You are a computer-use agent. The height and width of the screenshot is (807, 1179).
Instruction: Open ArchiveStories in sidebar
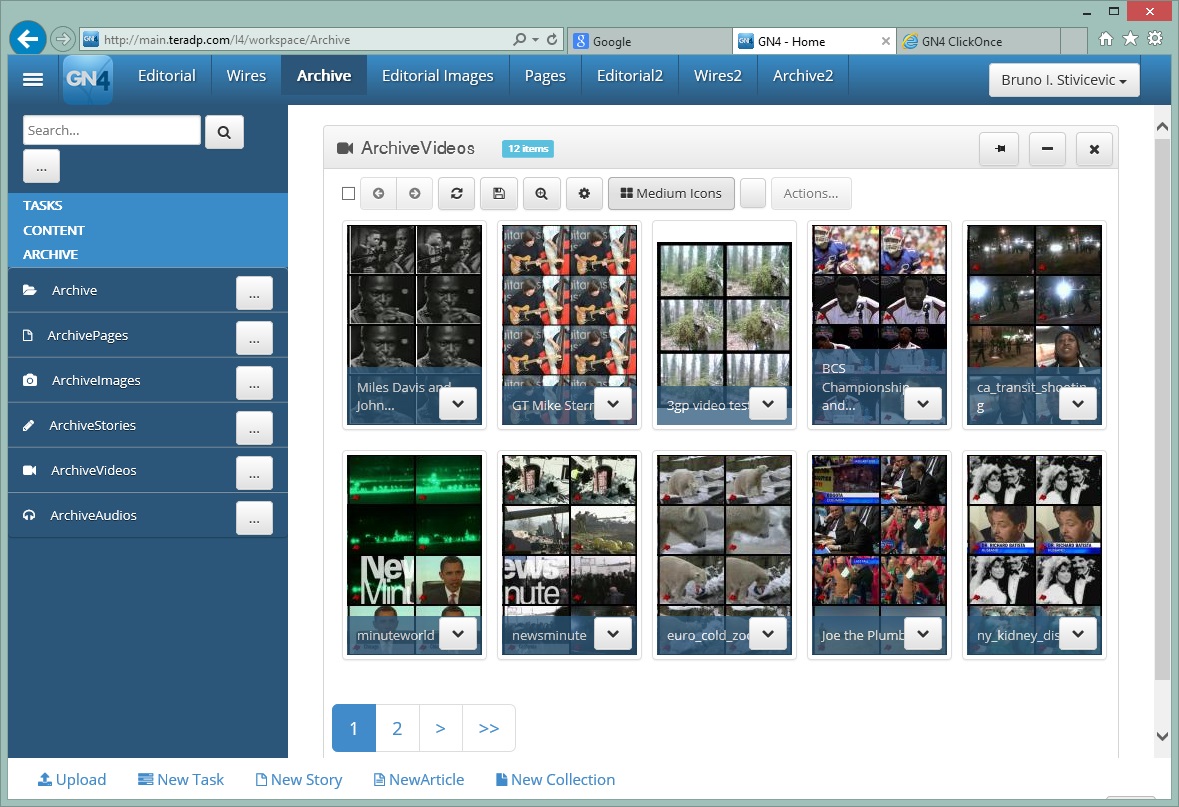pyautogui.click(x=92, y=426)
